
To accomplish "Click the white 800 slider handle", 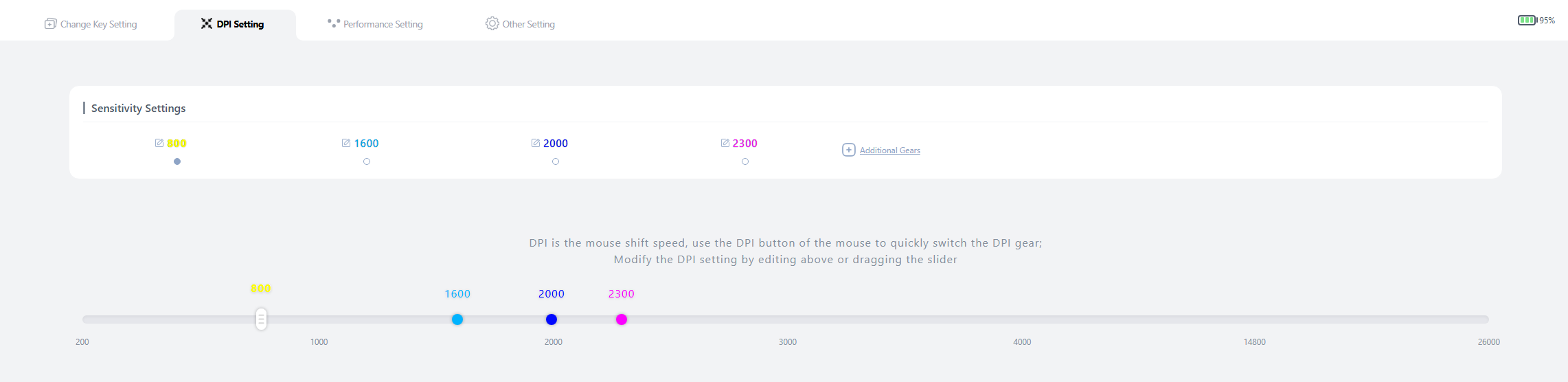I will tap(261, 319).
